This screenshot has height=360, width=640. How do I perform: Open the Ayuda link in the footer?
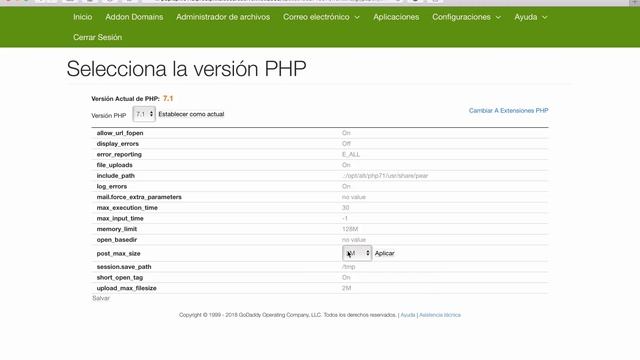click(408, 315)
